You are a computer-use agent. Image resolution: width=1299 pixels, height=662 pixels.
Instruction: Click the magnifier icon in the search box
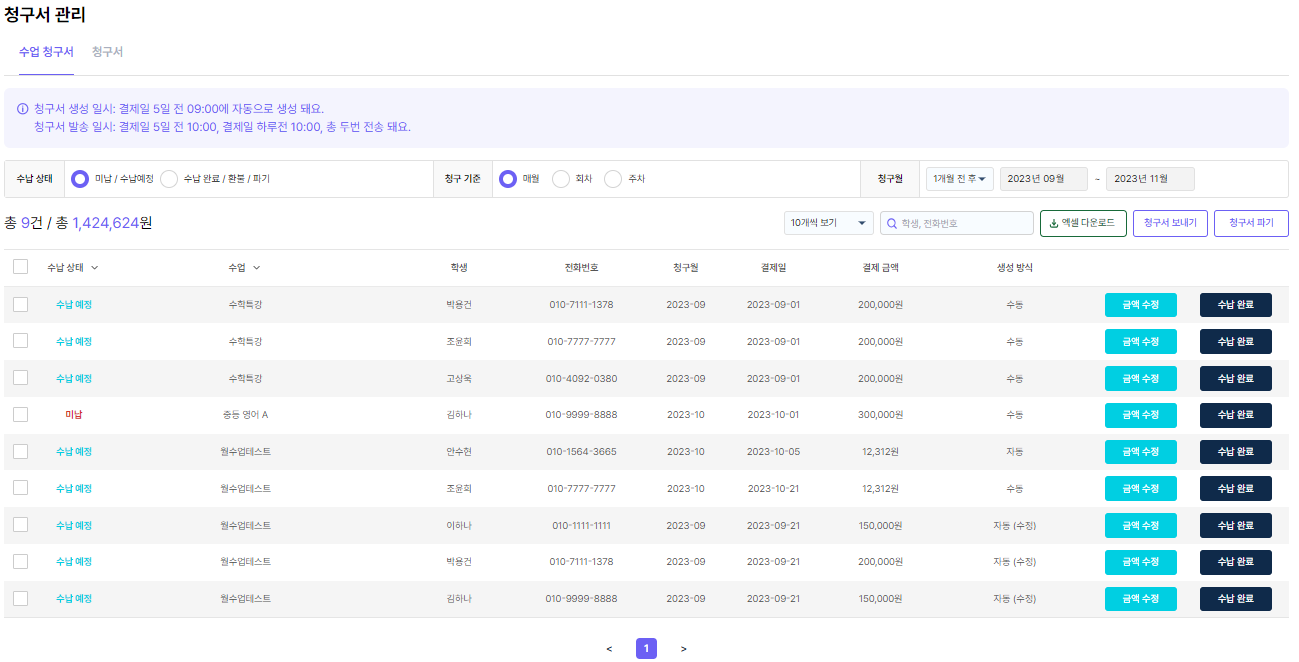[x=890, y=223]
